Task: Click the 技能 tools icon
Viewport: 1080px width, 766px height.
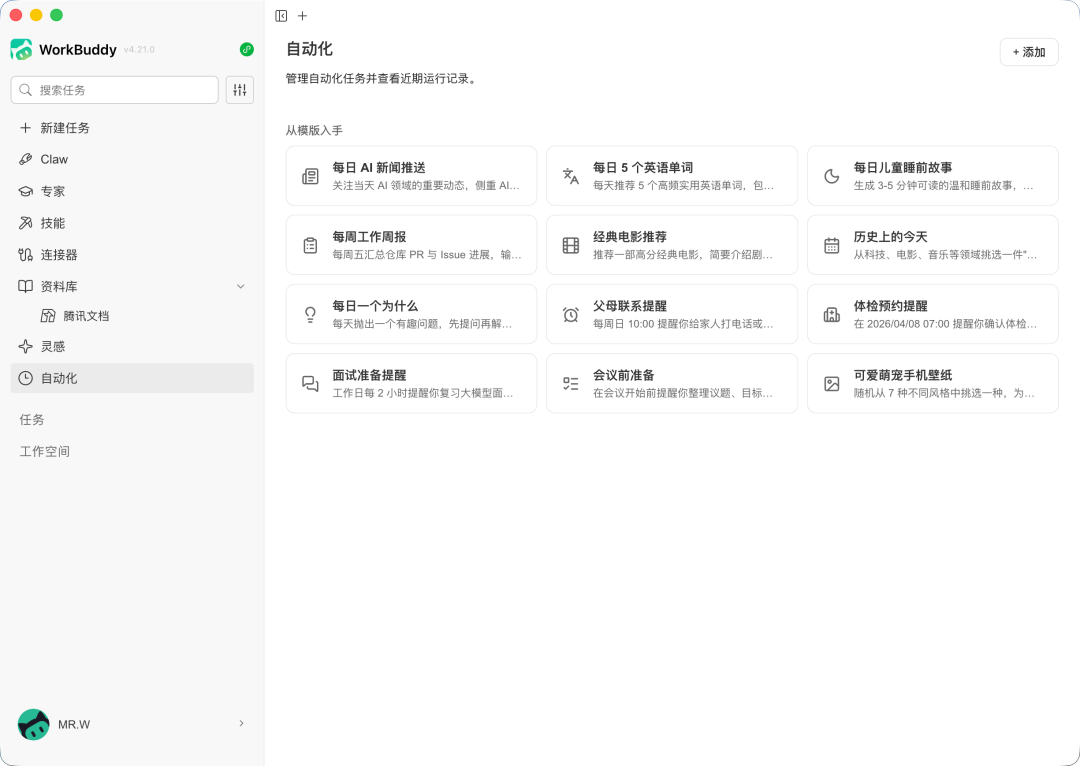Action: pos(25,223)
